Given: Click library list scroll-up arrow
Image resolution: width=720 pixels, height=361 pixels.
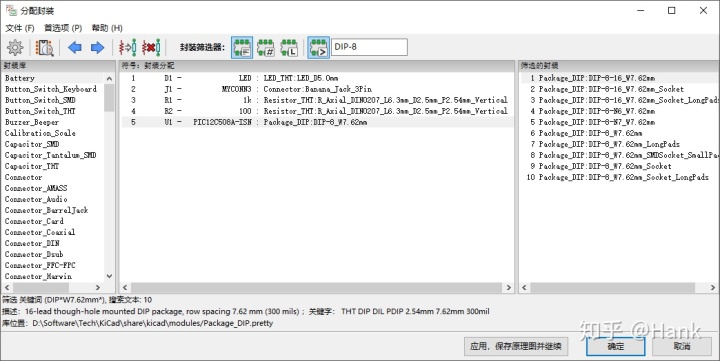Looking at the screenshot, I should click(x=109, y=79).
